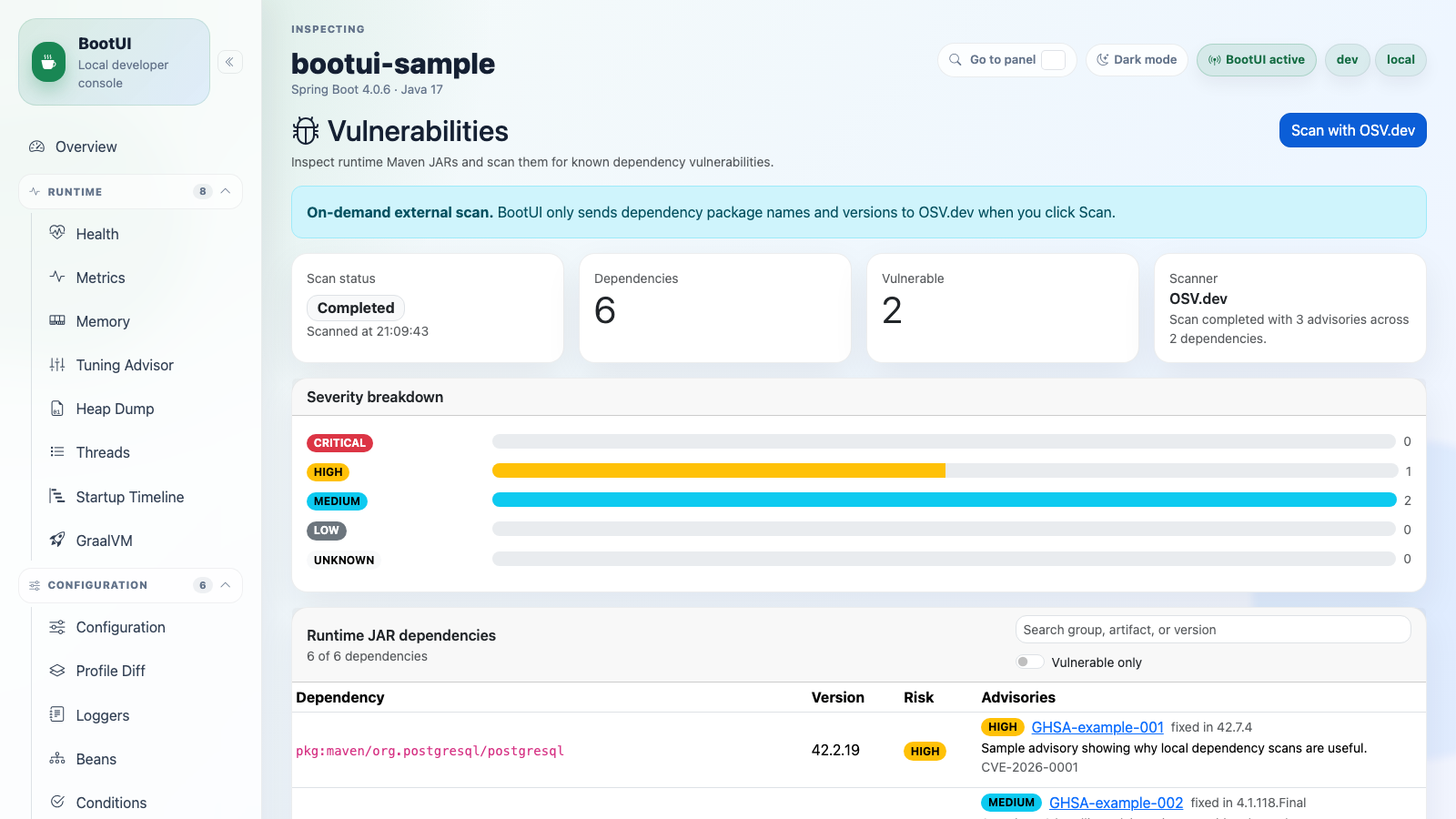Click the Runtime section pulse icon
The height and width of the screenshot is (819, 1456).
(x=35, y=191)
